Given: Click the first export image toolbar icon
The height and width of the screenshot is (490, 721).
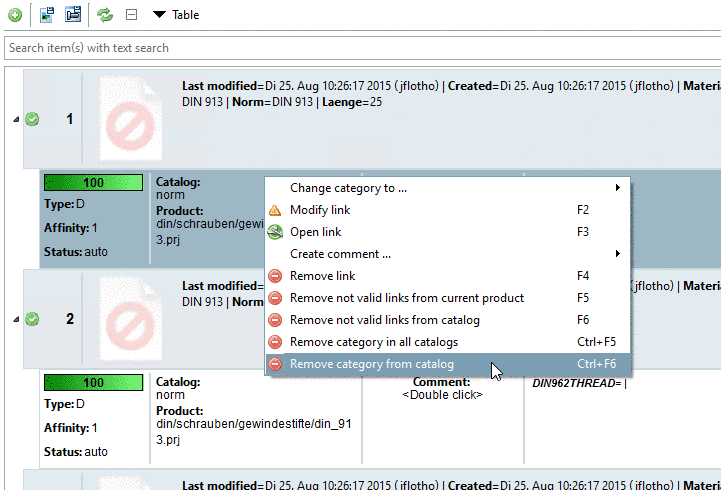Looking at the screenshot, I should tap(46, 15).
